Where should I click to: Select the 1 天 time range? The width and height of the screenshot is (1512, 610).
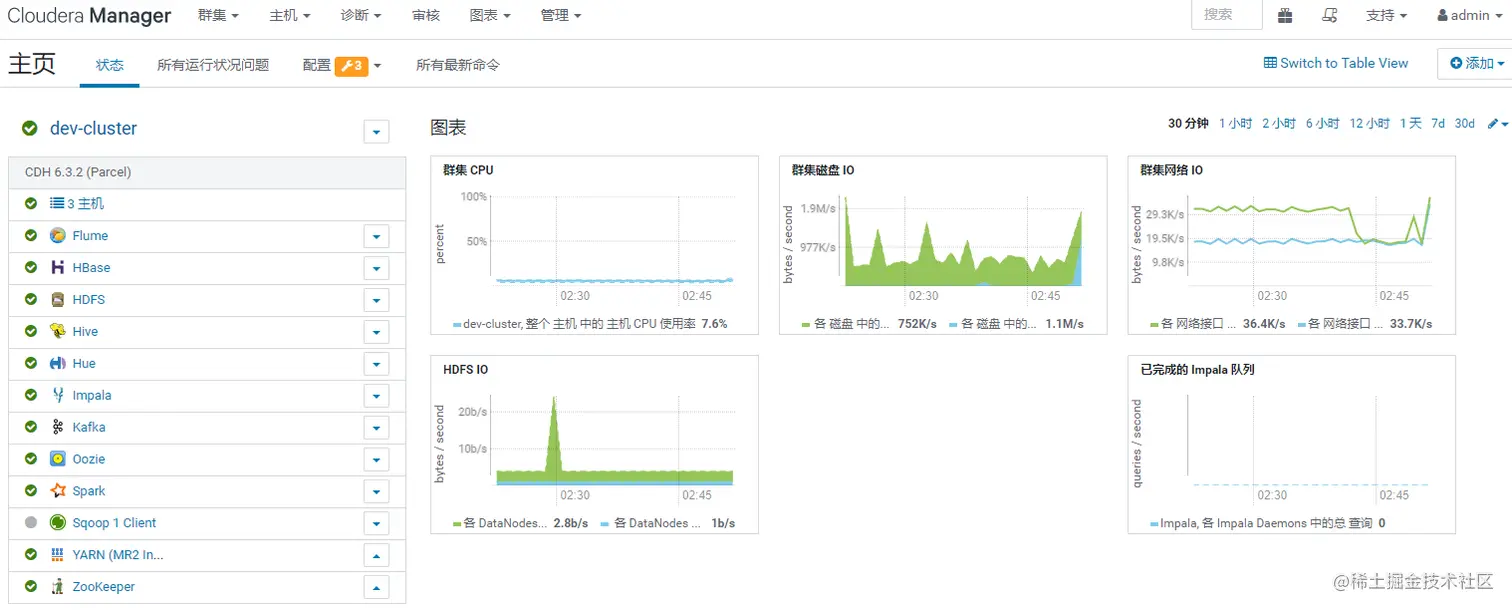click(x=1410, y=124)
